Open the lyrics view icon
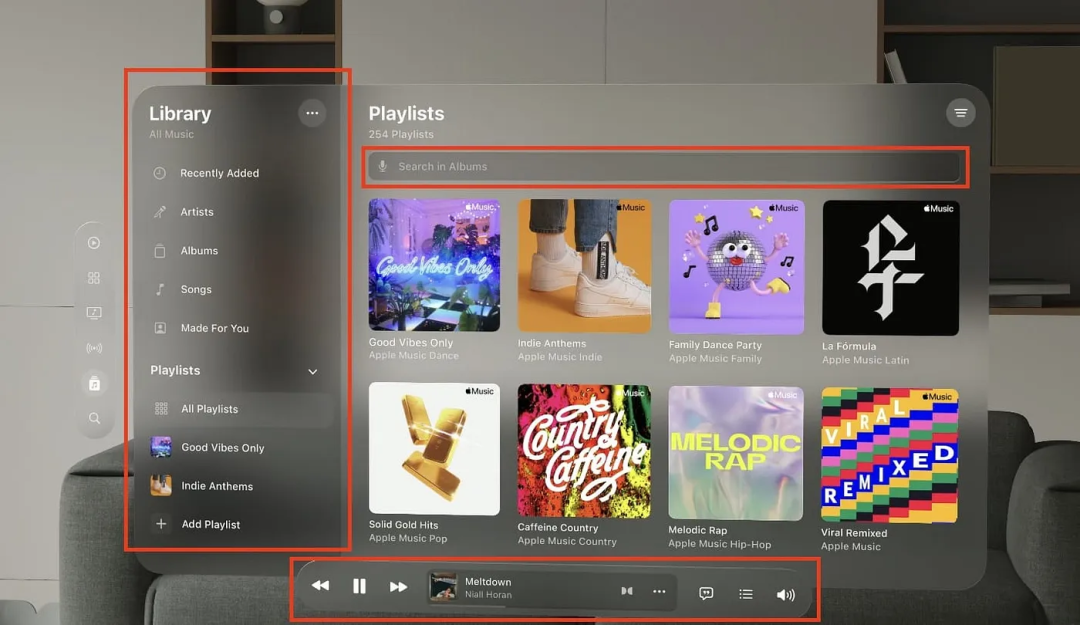The width and height of the screenshot is (1080, 625). 706,593
